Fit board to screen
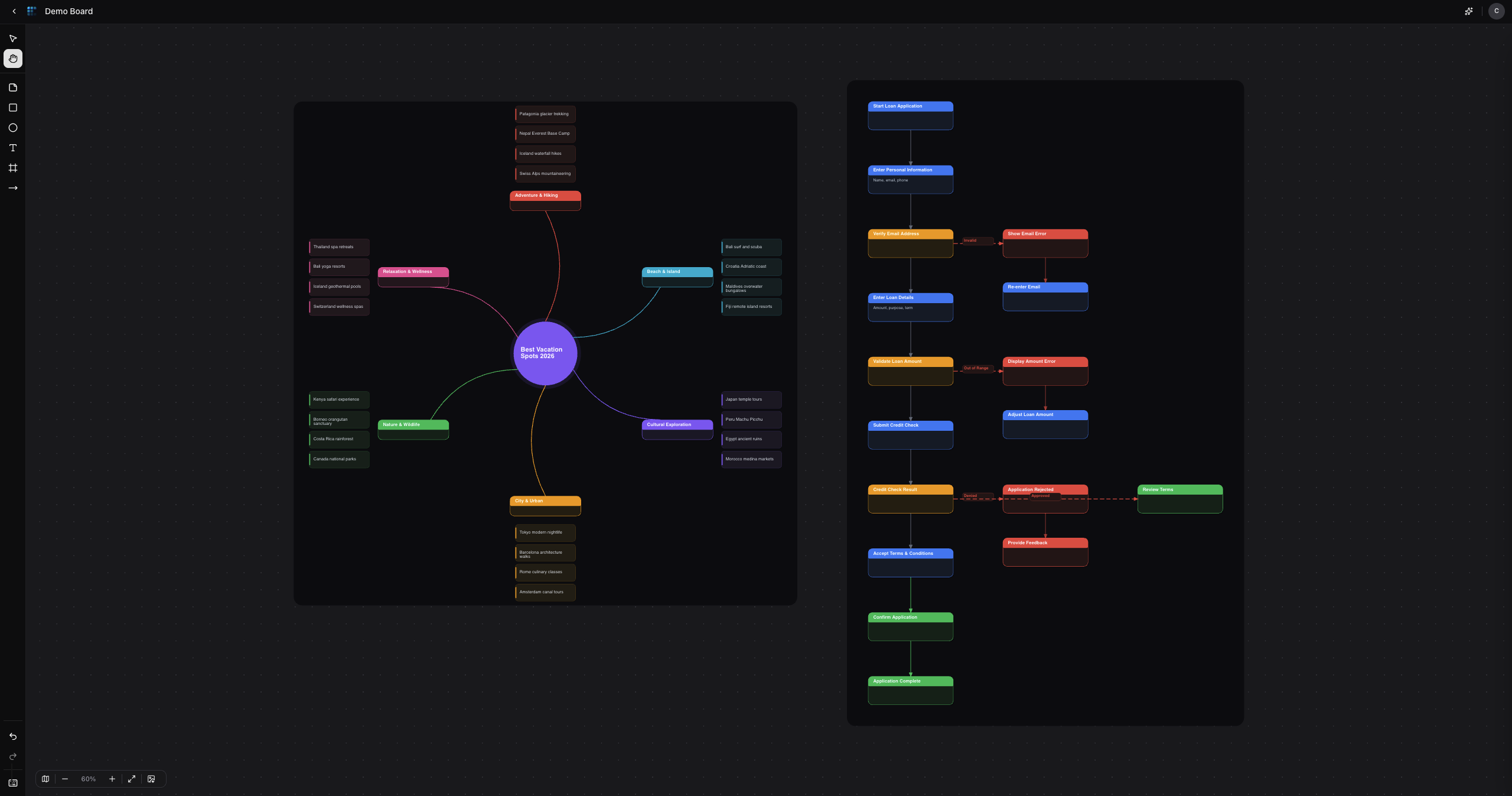The image size is (1512, 796). pos(132,779)
